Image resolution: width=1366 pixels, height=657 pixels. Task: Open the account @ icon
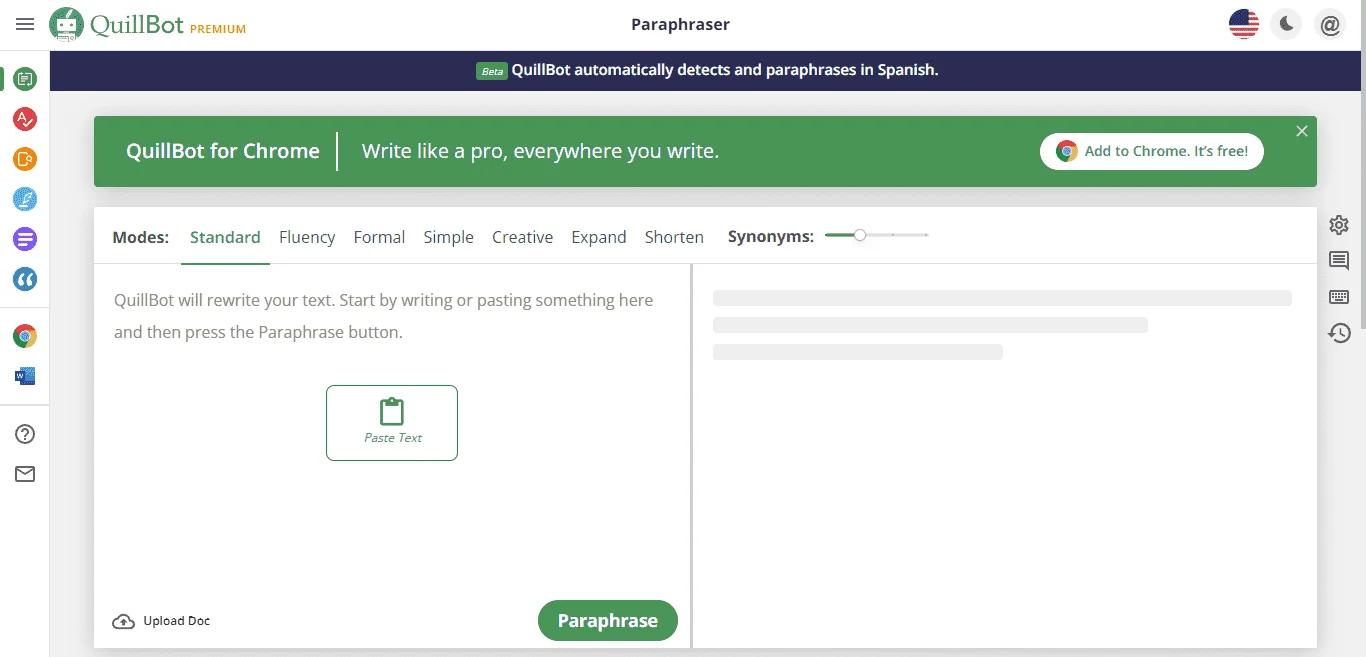tap(1330, 24)
